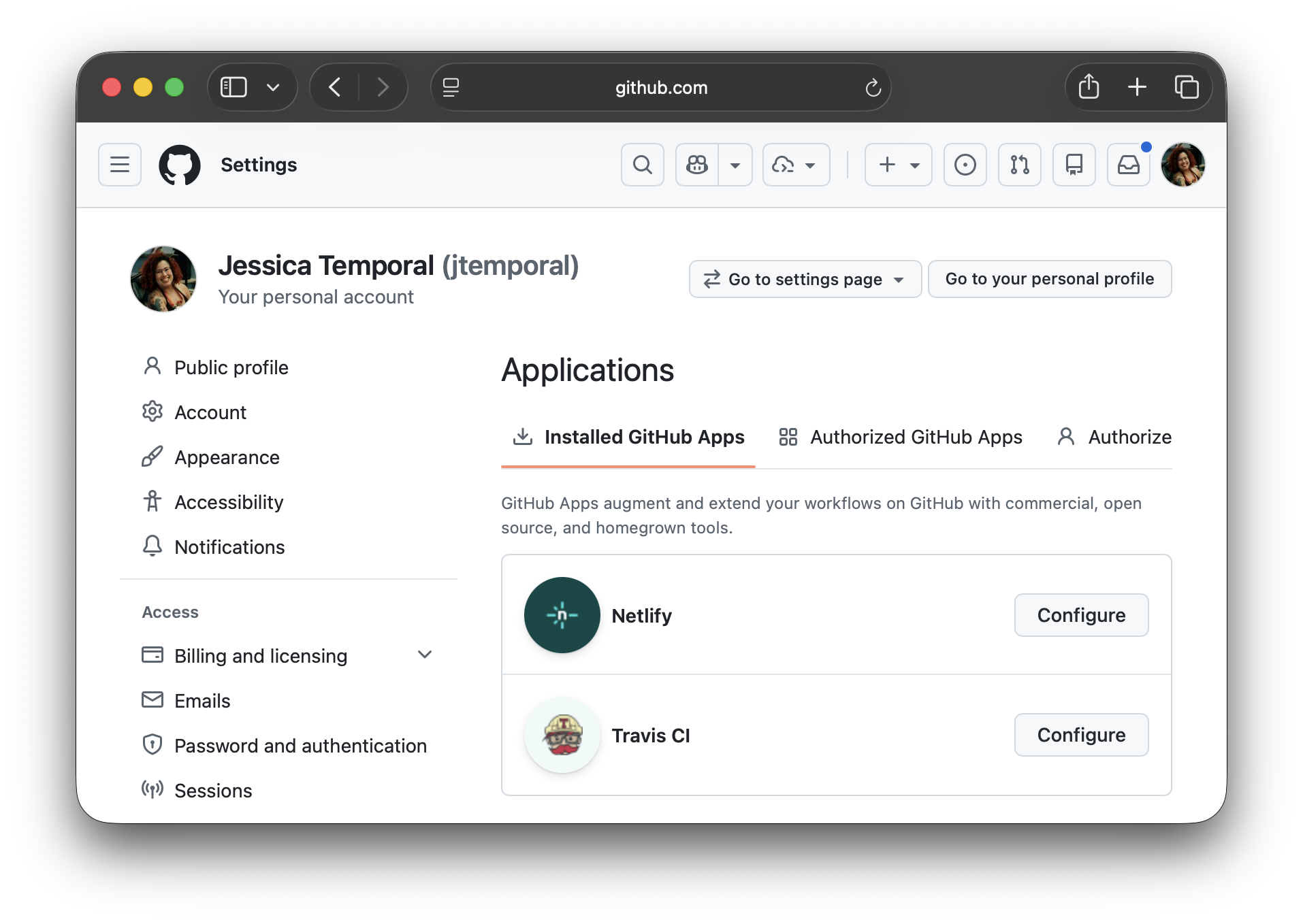Screen dimensions: 1303x924
Task: Open a new Safari tab
Action: pos(1137,87)
